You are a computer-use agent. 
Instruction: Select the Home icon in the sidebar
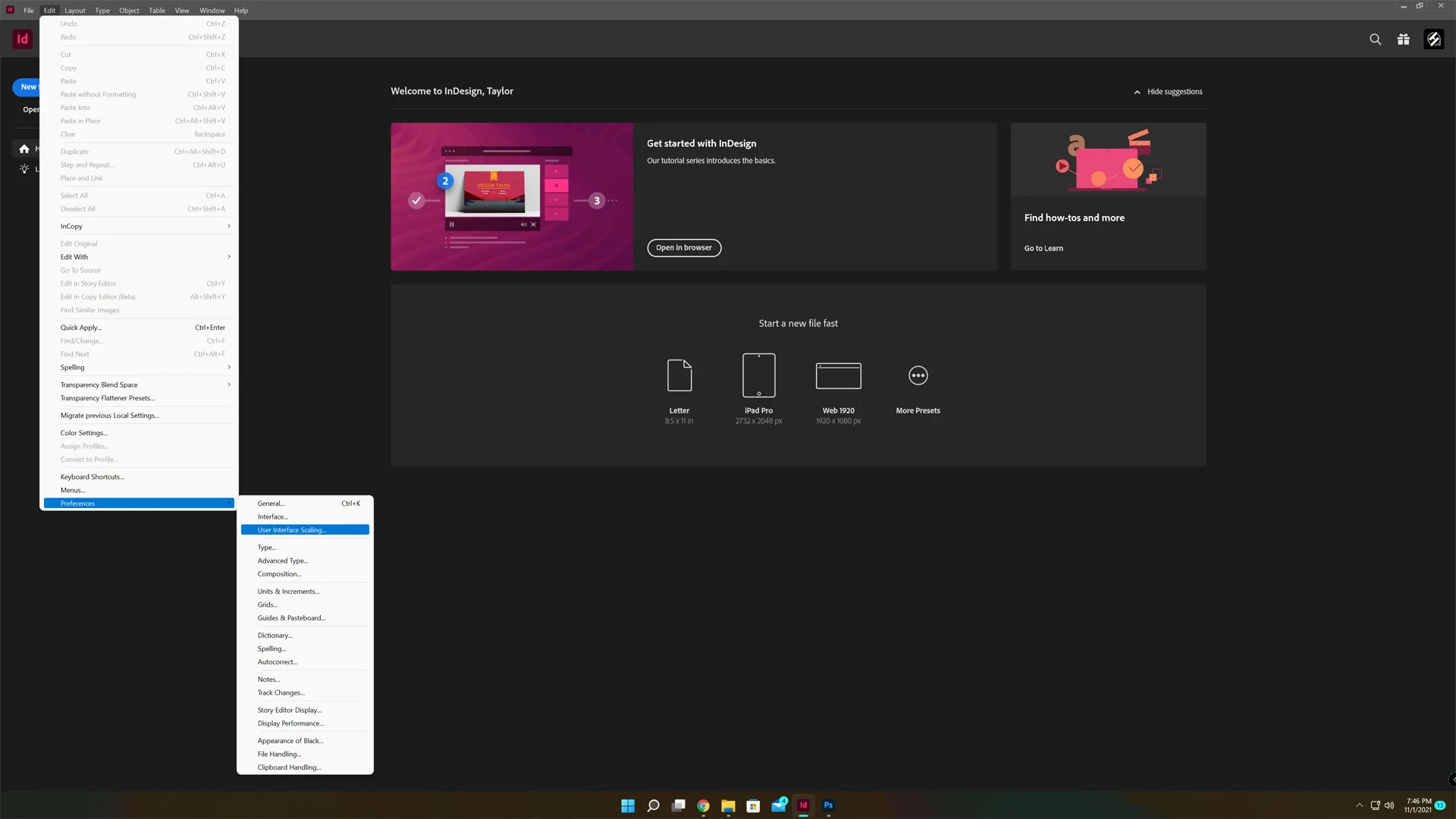coord(24,149)
